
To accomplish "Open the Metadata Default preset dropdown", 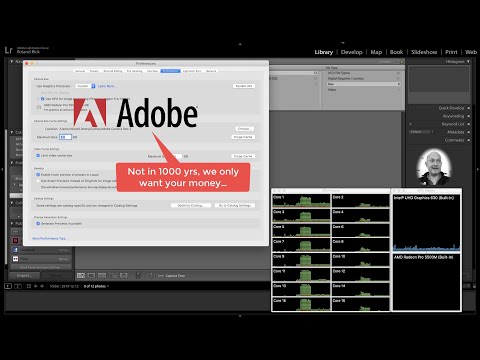I will (x=422, y=132).
